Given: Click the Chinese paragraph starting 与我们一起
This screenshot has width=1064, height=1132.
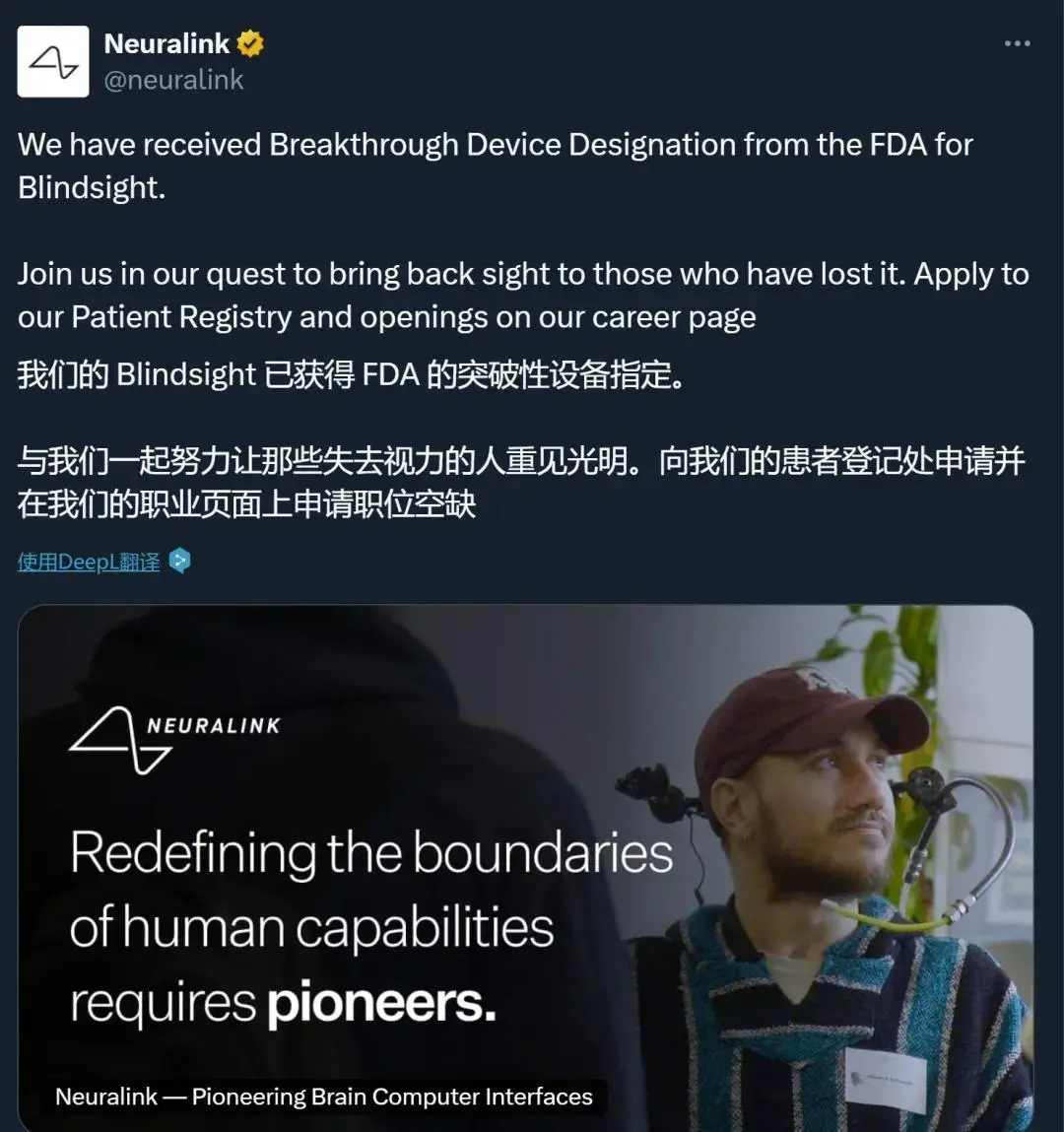Looking at the screenshot, I should [x=521, y=482].
